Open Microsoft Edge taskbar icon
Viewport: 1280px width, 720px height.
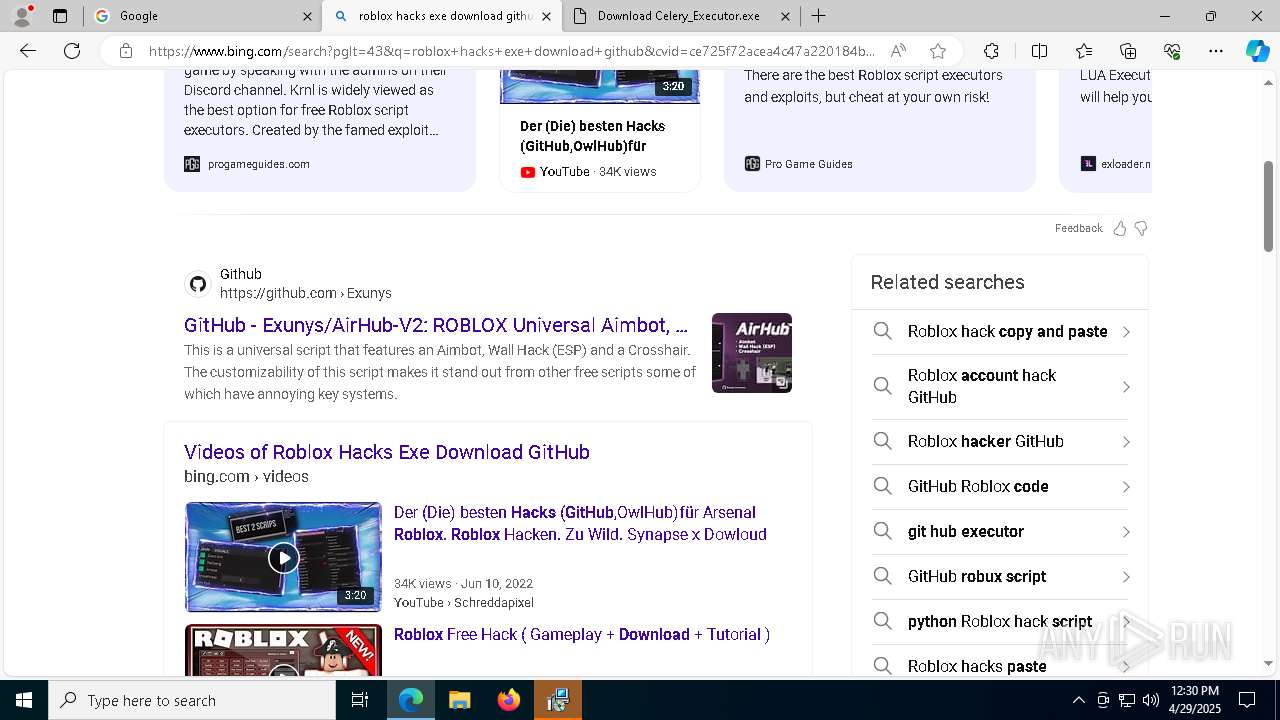click(411, 700)
